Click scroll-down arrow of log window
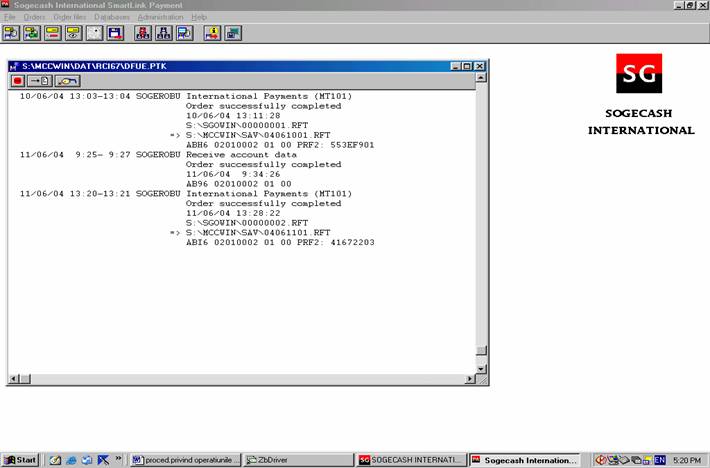The height and width of the screenshot is (468, 710). click(481, 369)
